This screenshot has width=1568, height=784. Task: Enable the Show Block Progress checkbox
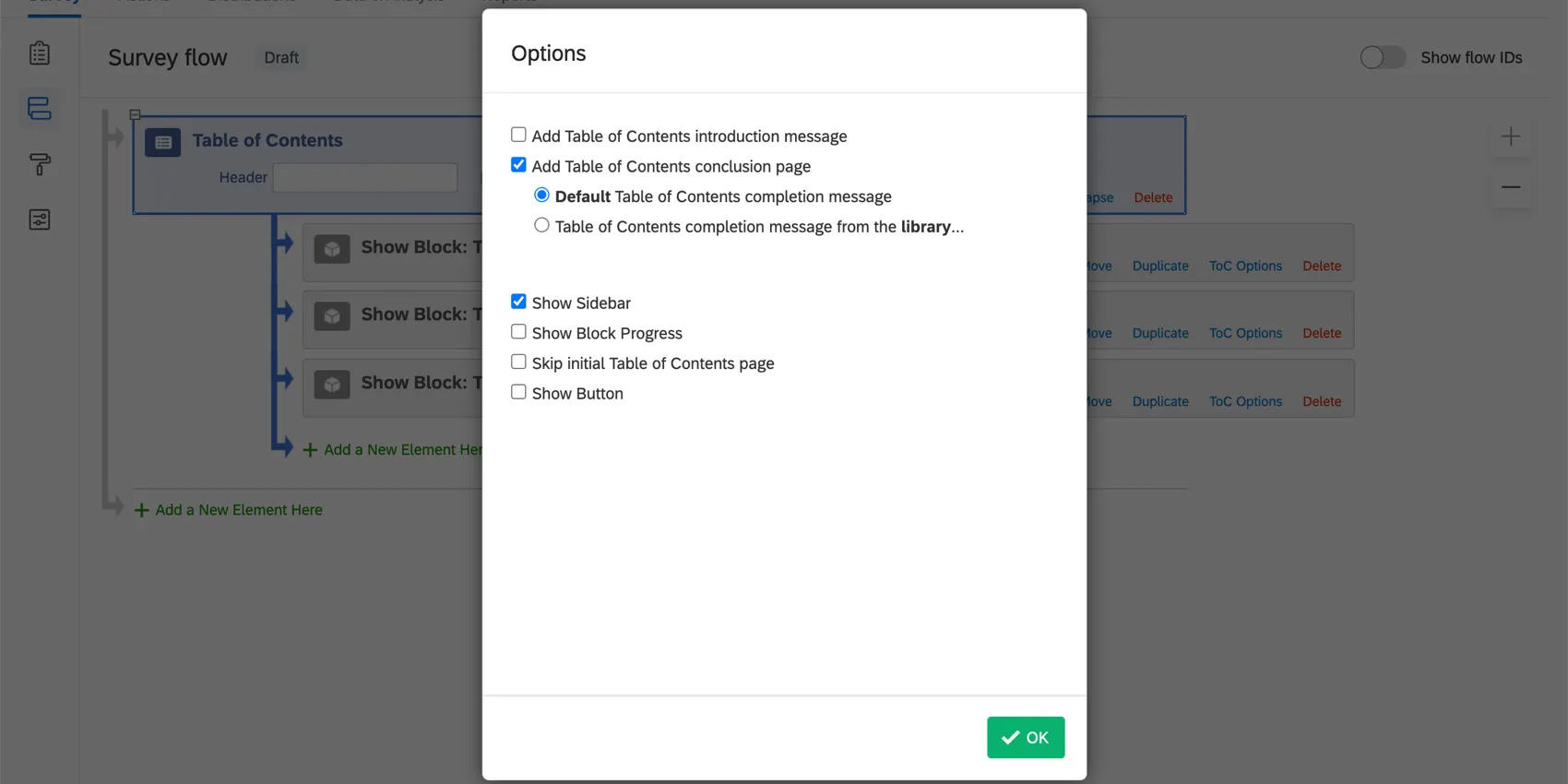[x=518, y=332]
